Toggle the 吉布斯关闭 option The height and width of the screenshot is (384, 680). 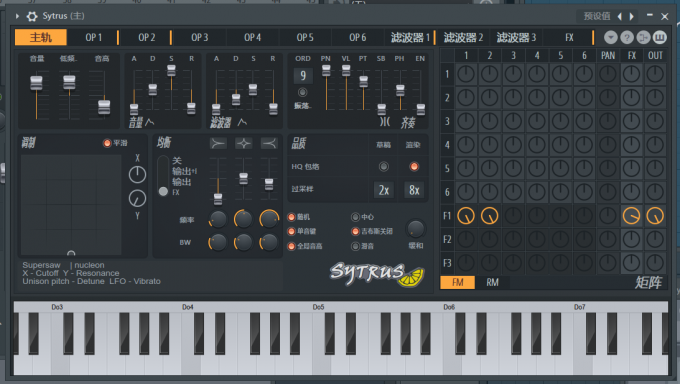[355, 232]
